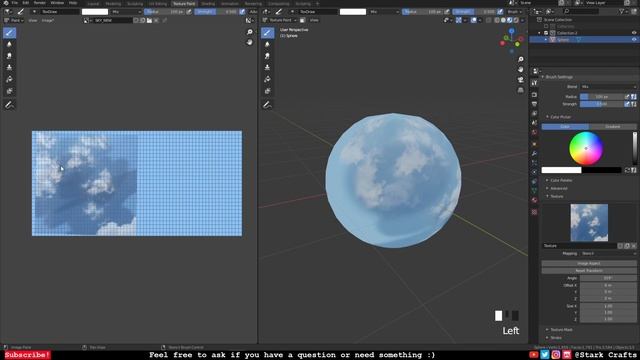Click the color wheel in the Color Picker panel

click(586, 148)
